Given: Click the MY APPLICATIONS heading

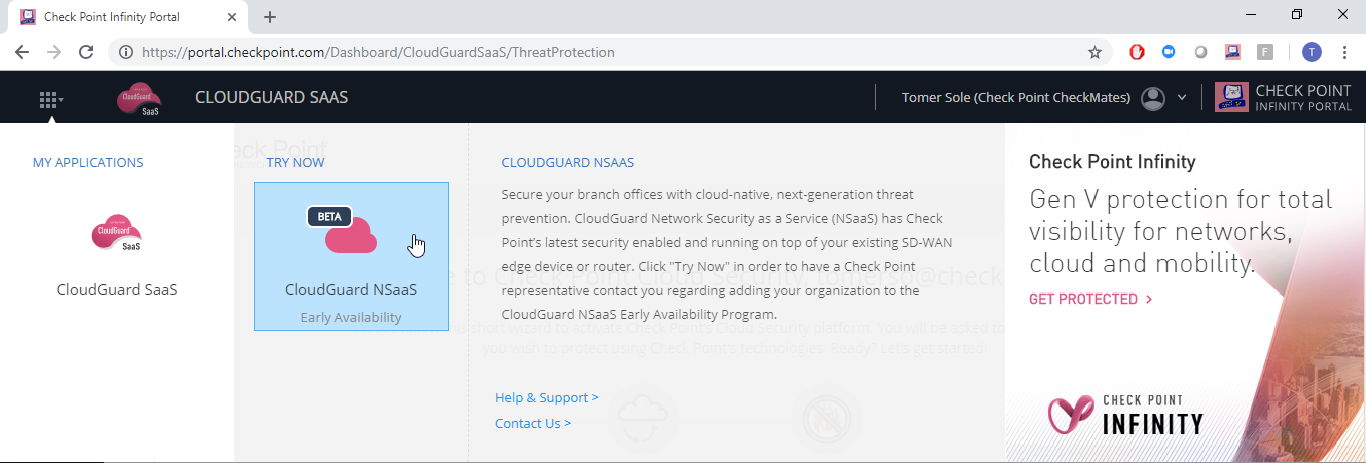Looking at the screenshot, I should [88, 162].
